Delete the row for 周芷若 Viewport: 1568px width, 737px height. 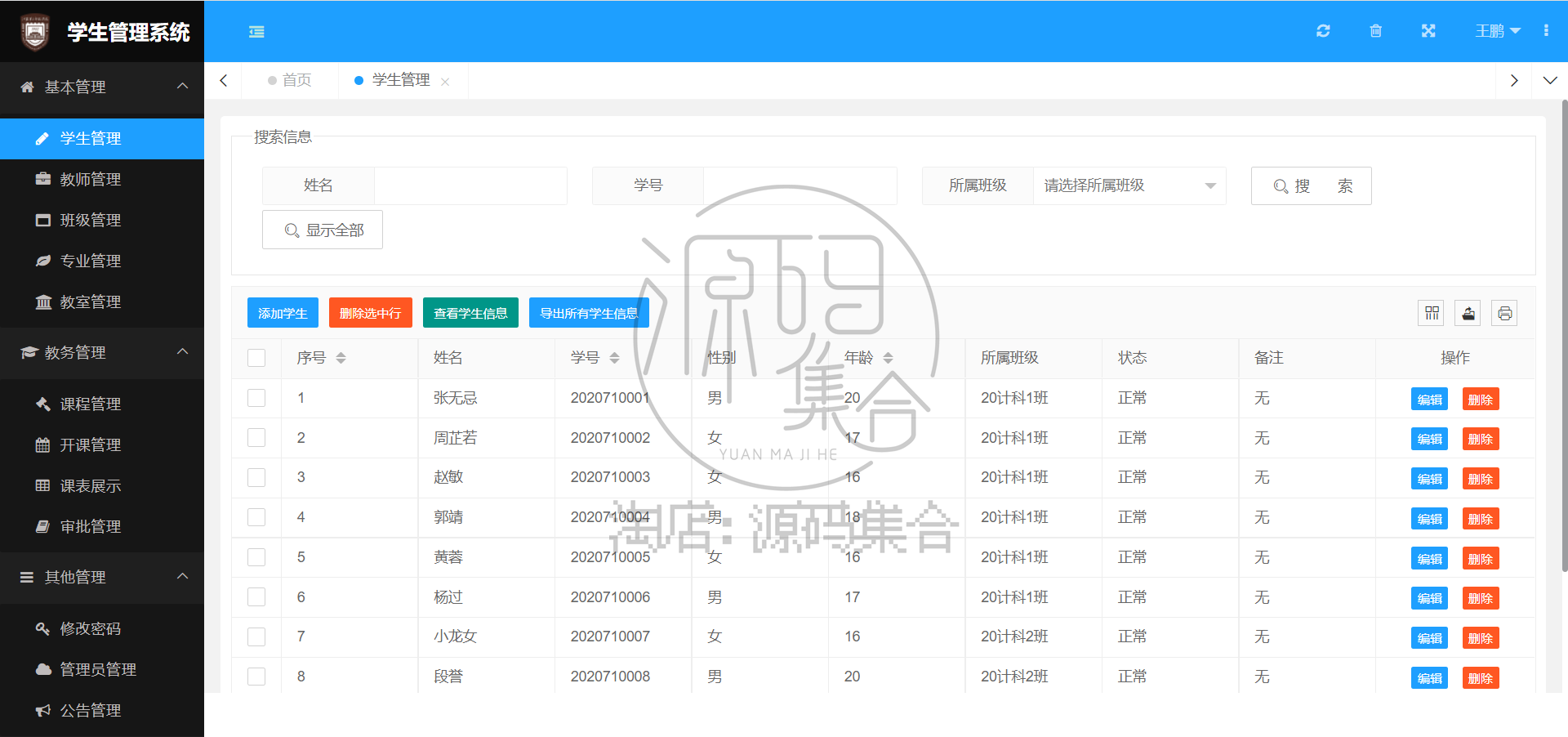tap(1481, 439)
